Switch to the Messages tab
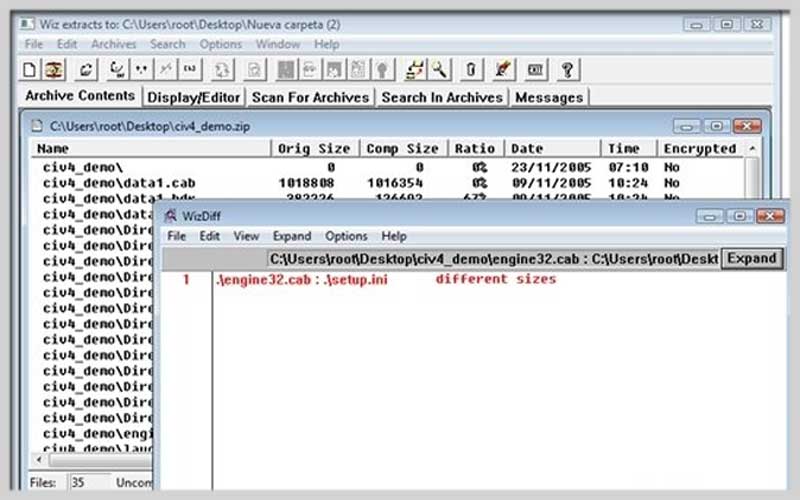The height and width of the screenshot is (500, 800). pyautogui.click(x=549, y=97)
